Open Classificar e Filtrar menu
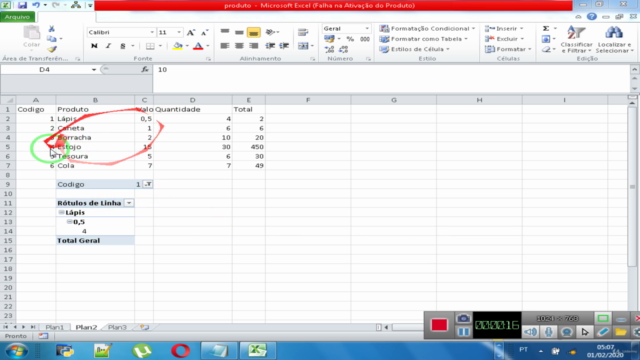 576,39
